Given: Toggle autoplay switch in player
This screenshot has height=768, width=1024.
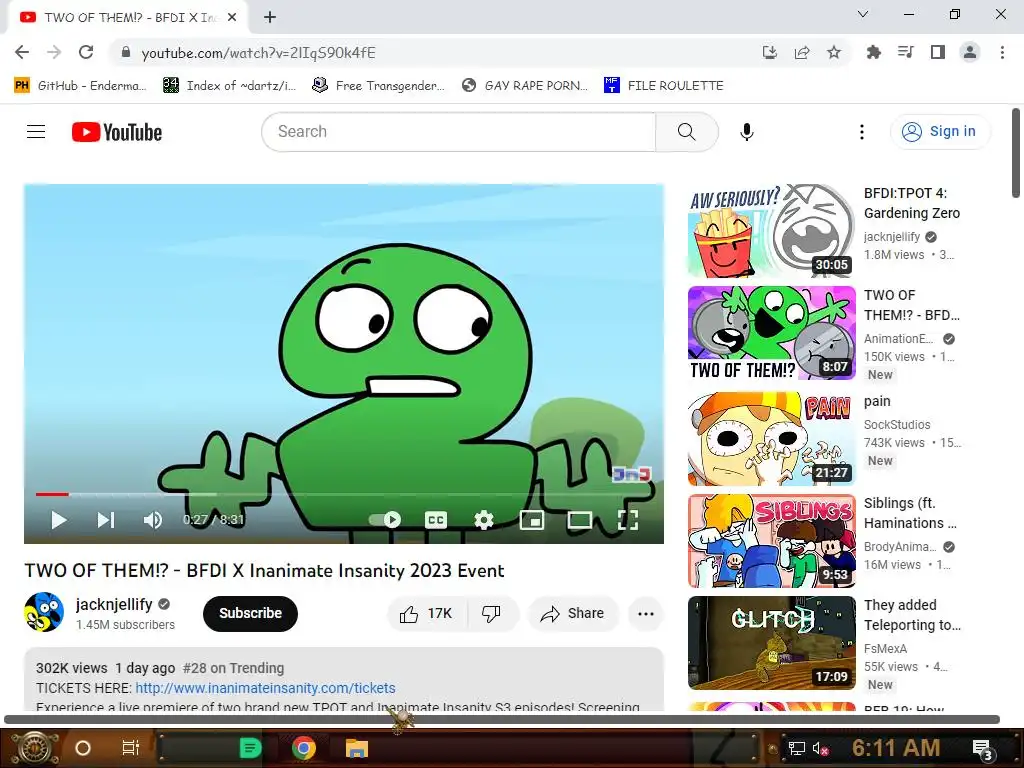Looking at the screenshot, I should pos(385,520).
